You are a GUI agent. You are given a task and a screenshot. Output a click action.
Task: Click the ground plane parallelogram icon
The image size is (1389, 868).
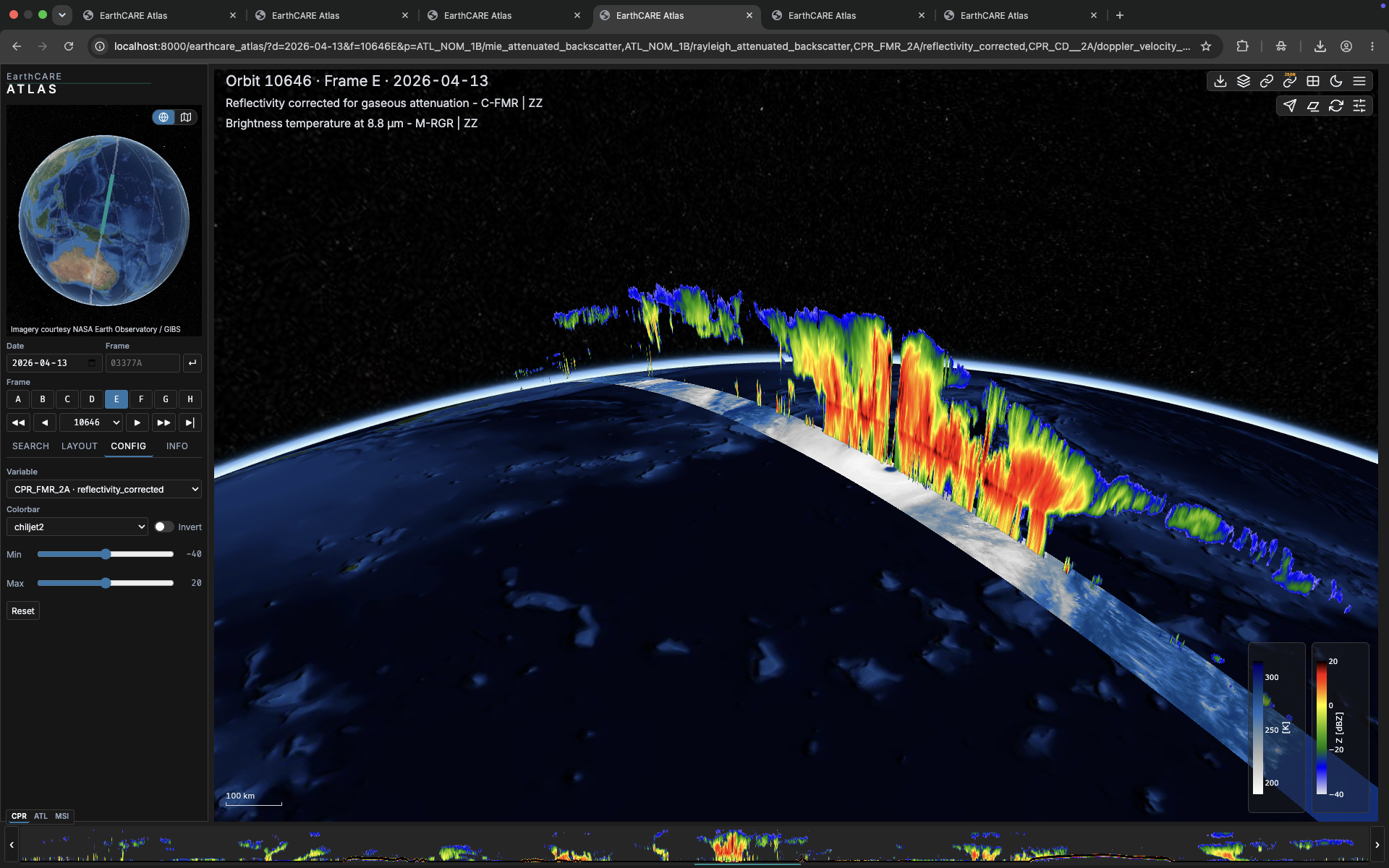click(x=1313, y=106)
